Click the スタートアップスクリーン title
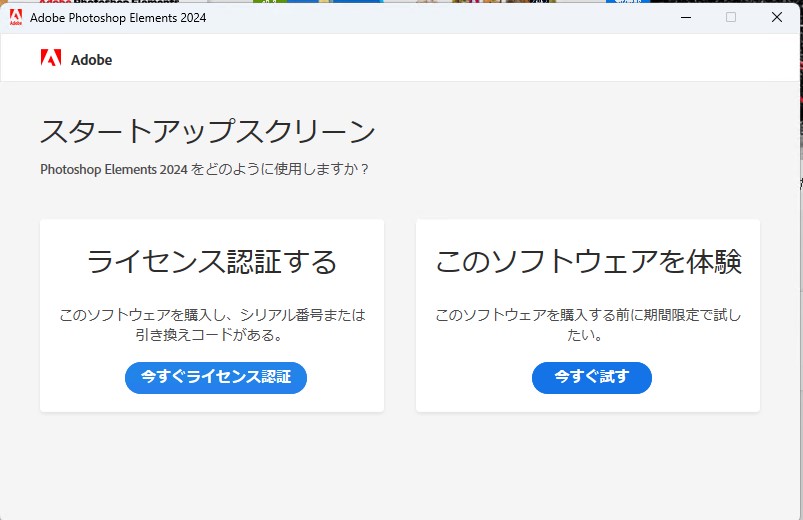This screenshot has height=520, width=803. pos(208,131)
